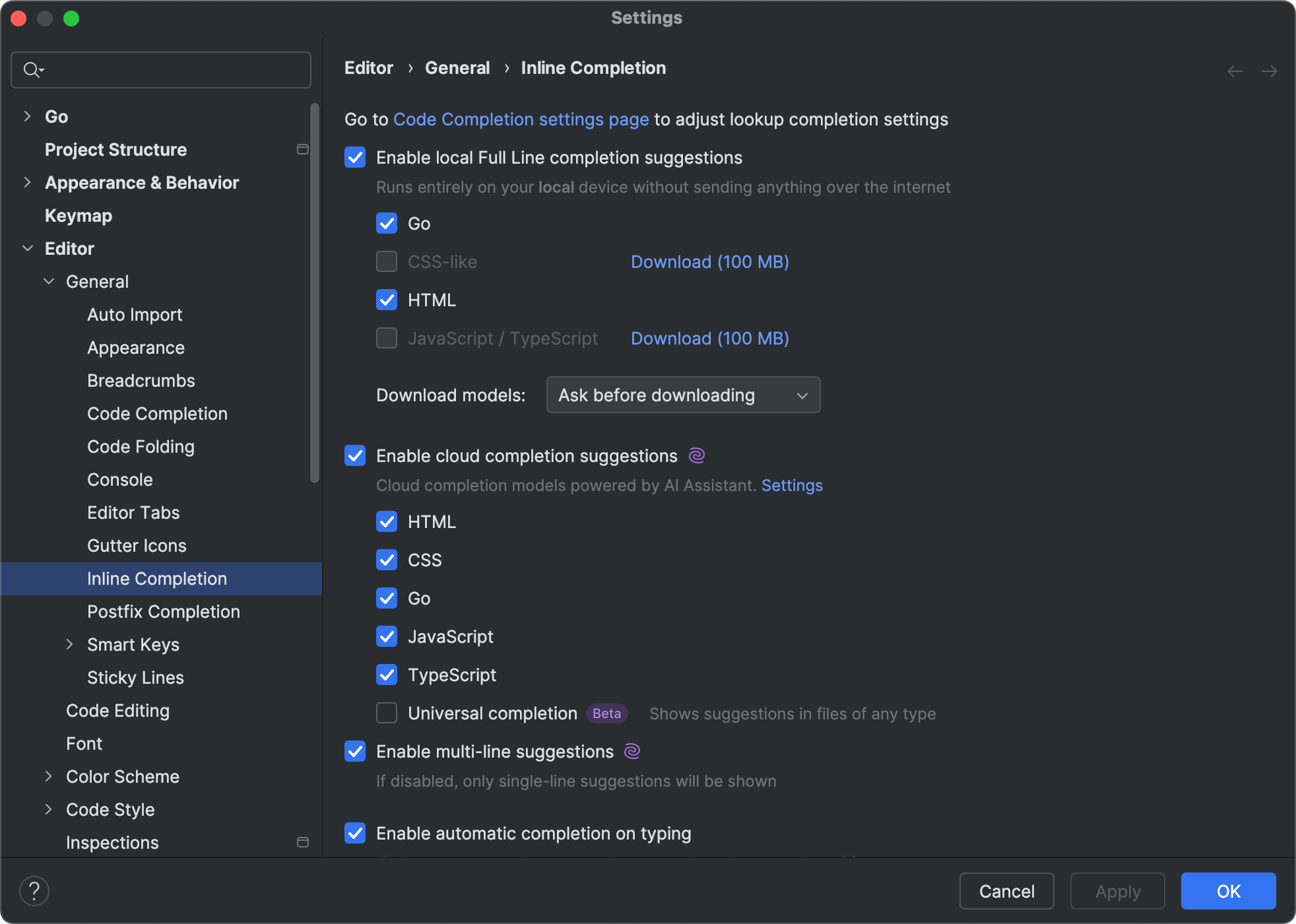This screenshot has height=924, width=1296.
Task: Click the search magnifier in settings search field
Action: click(x=32, y=69)
